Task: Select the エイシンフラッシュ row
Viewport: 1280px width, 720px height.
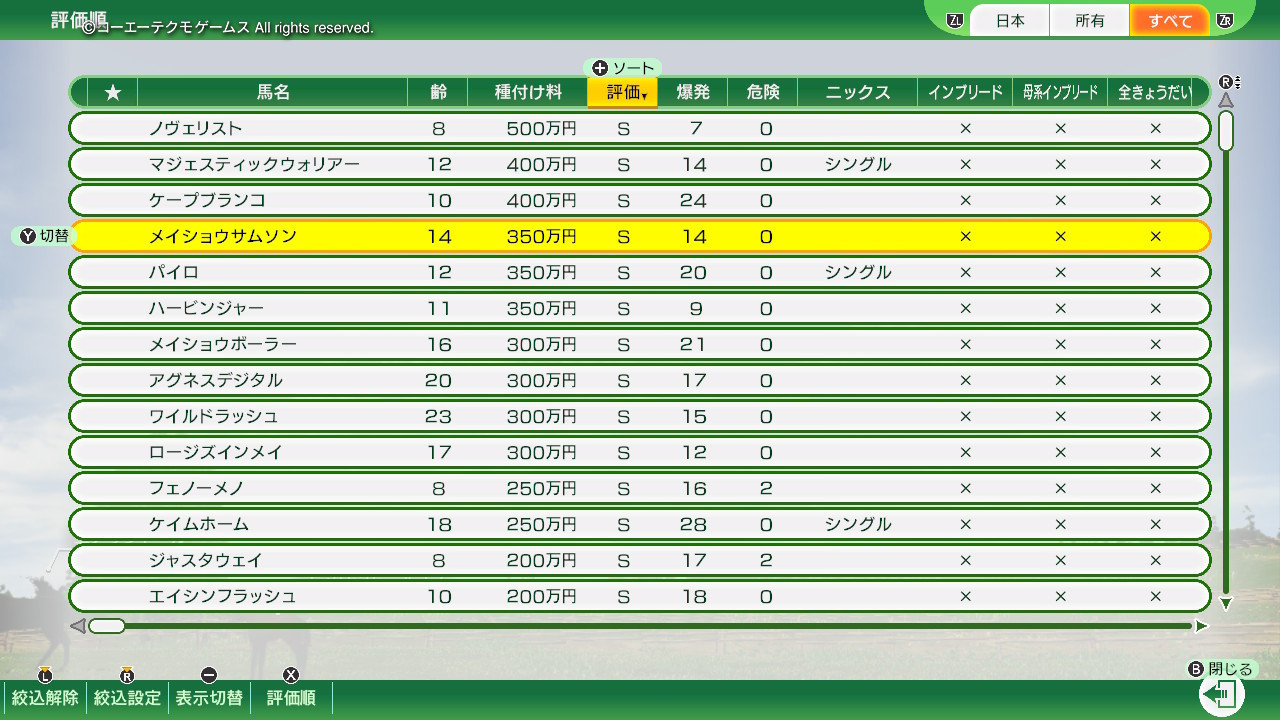Action: (640, 596)
